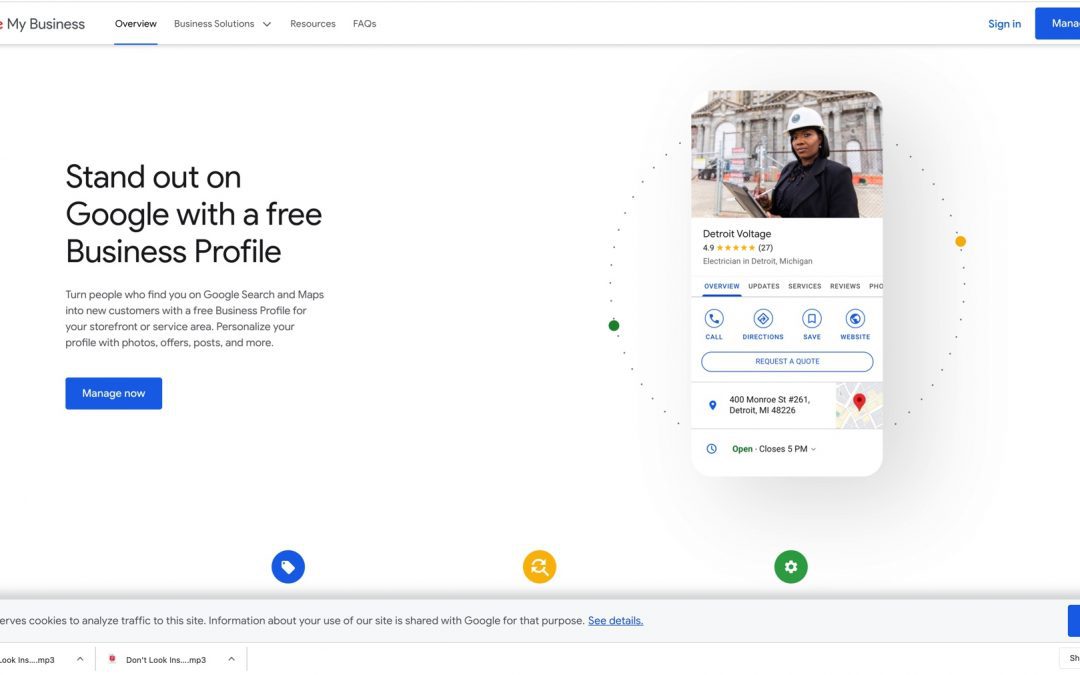The height and width of the screenshot is (675, 1080).
Task: Click the Directions diamond icon
Action: point(762,318)
